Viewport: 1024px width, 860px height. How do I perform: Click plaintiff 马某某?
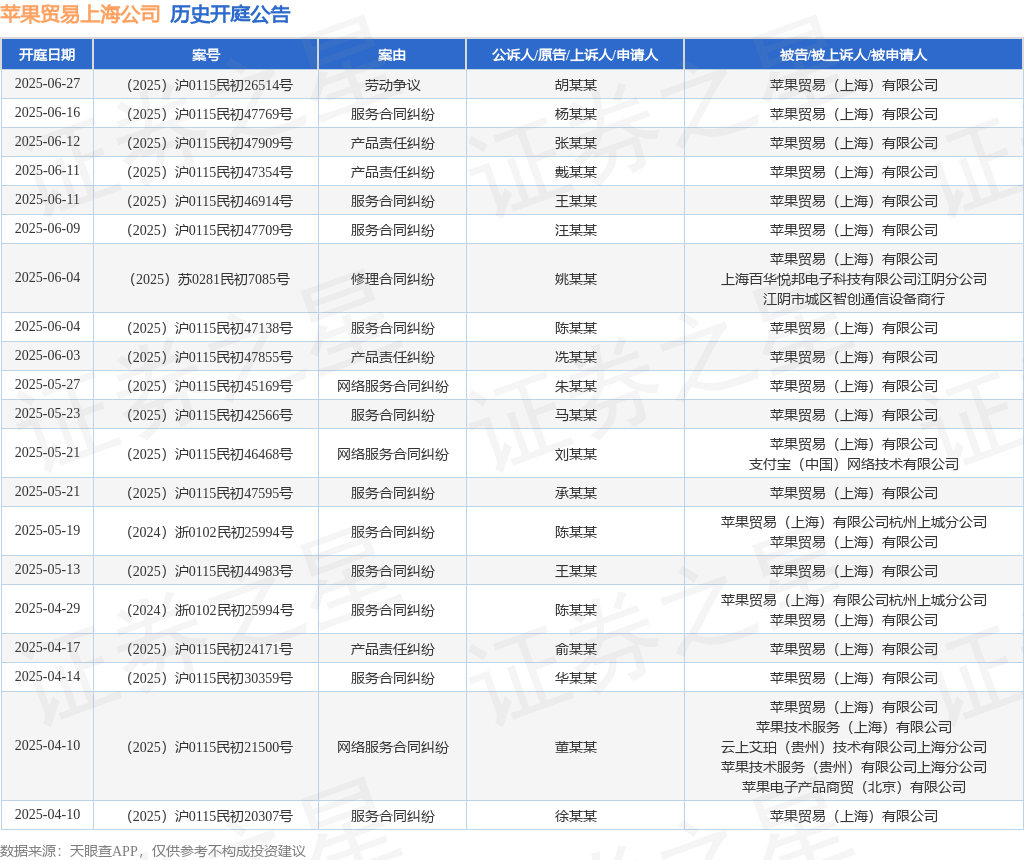[575, 415]
